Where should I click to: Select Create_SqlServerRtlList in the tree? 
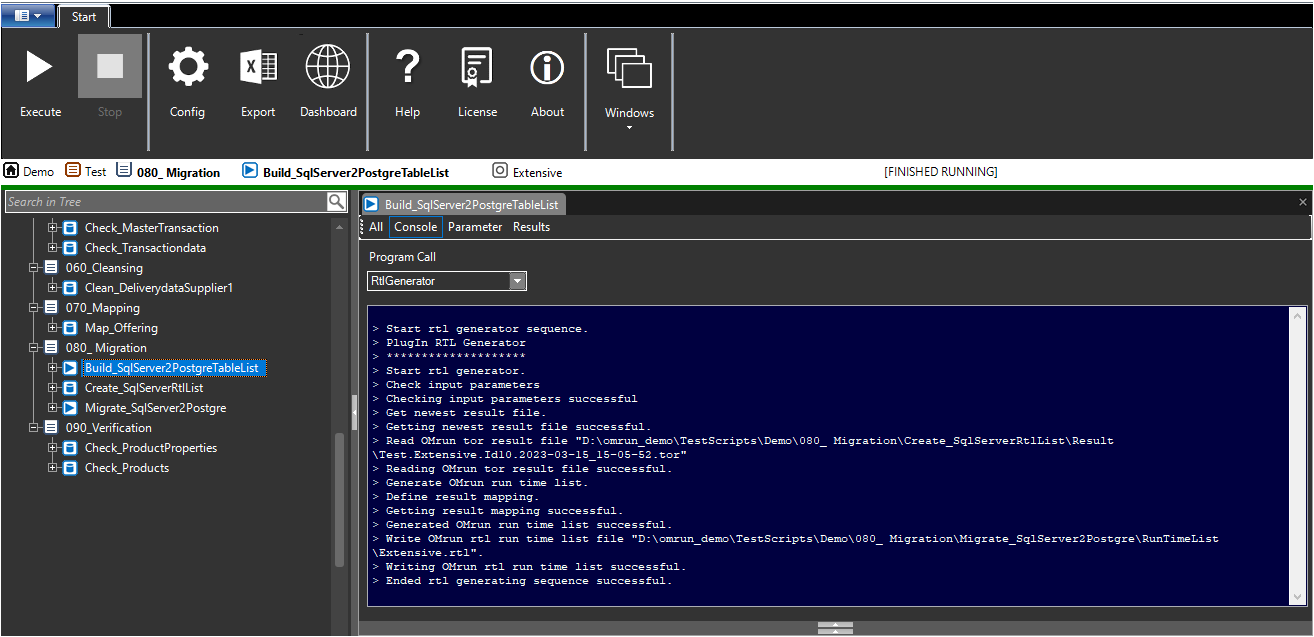144,388
